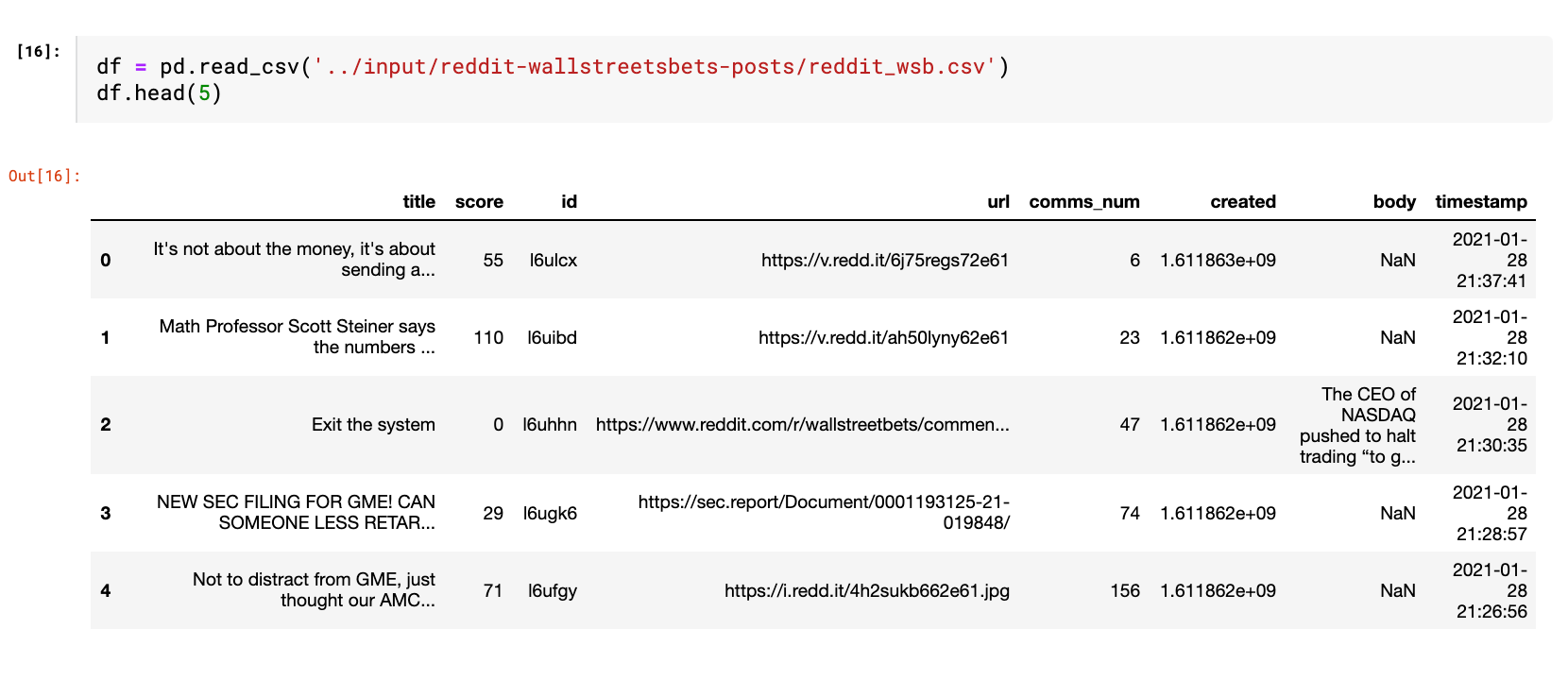
Task: Click the id cell 'l6ugk6'
Action: [550, 513]
